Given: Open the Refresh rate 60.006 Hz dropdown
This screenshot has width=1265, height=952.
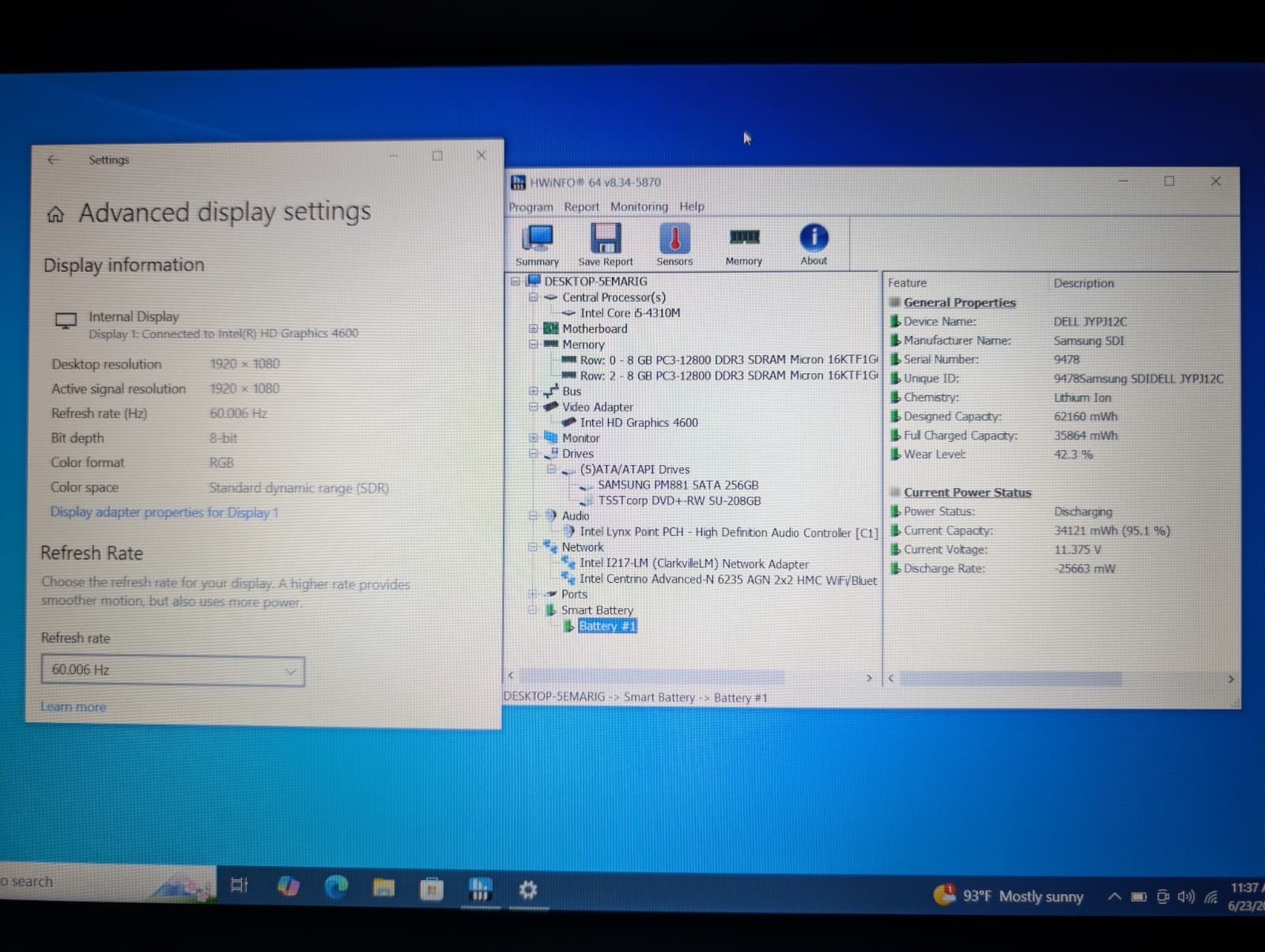Looking at the screenshot, I should (173, 671).
